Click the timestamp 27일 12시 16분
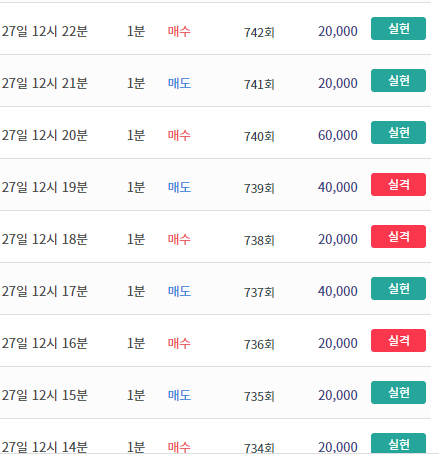 [x=45, y=343]
